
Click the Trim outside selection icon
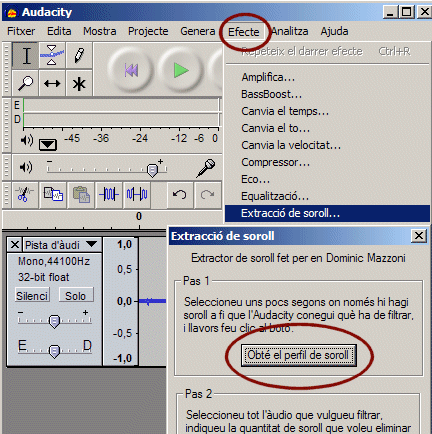pyautogui.click(x=109, y=195)
